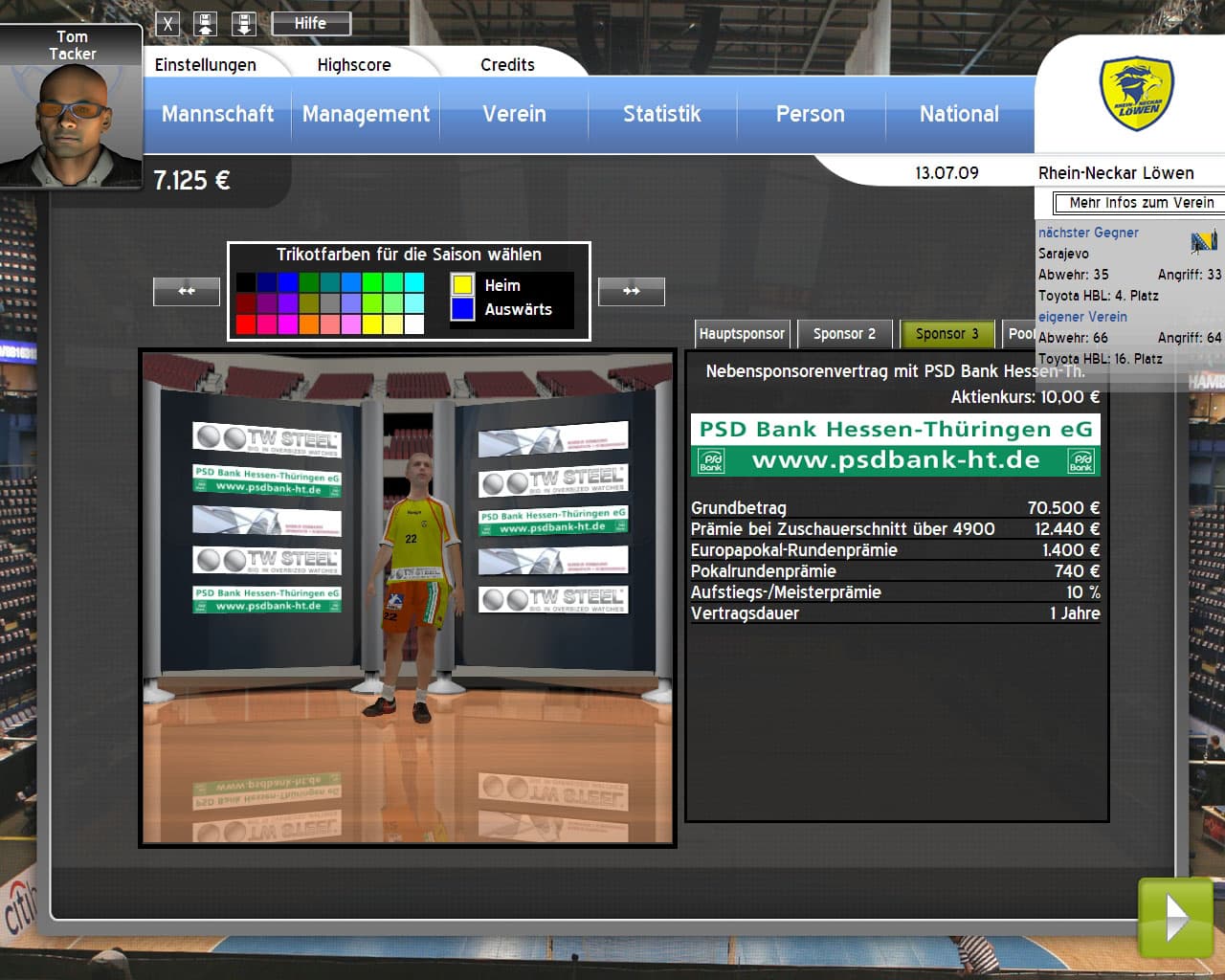
Task: Click the Europapokal-Rundenprämie row
Action: (x=895, y=550)
